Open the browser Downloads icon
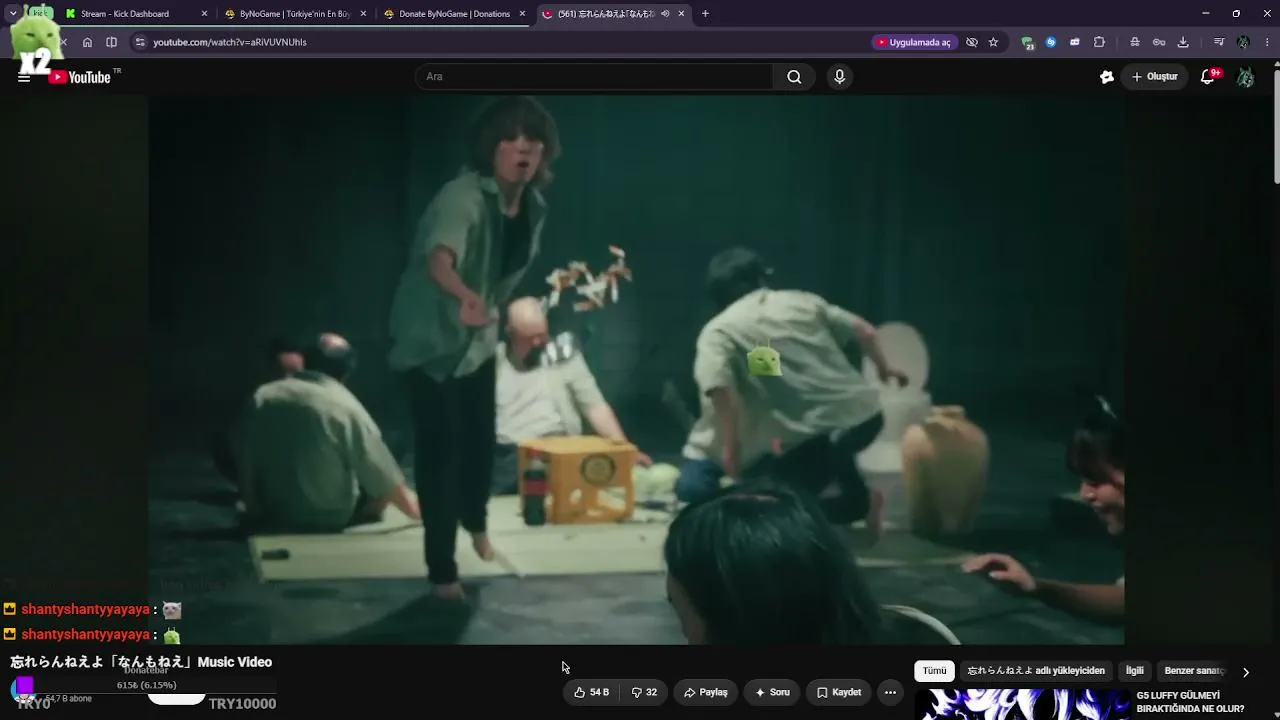The height and width of the screenshot is (720, 1280). click(x=1183, y=42)
